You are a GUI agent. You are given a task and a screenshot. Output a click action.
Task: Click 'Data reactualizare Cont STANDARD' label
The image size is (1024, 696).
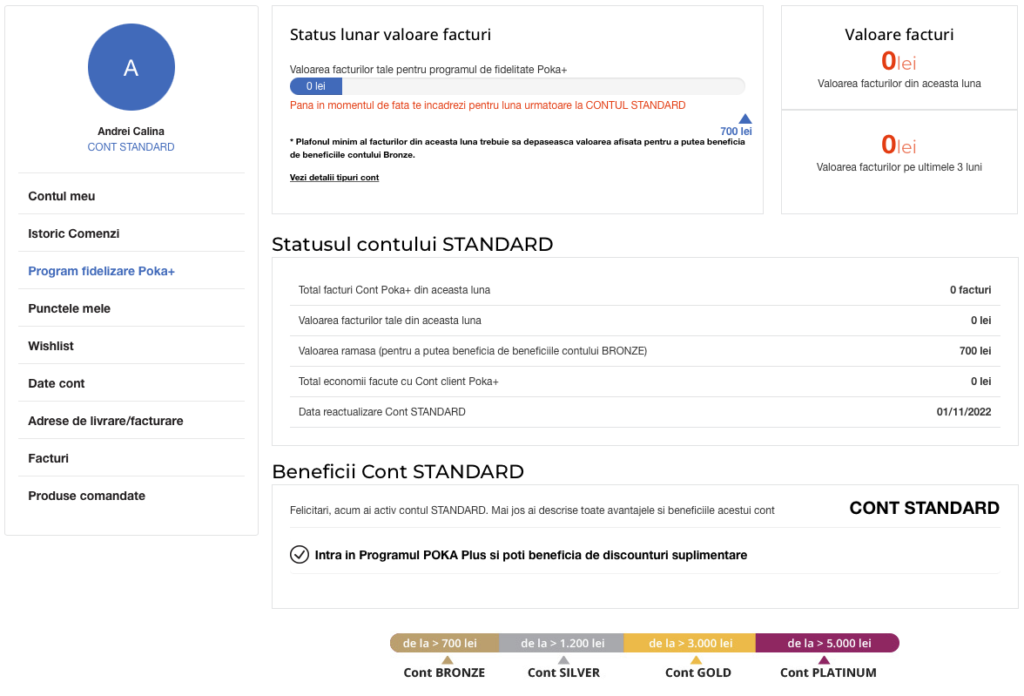(x=382, y=412)
